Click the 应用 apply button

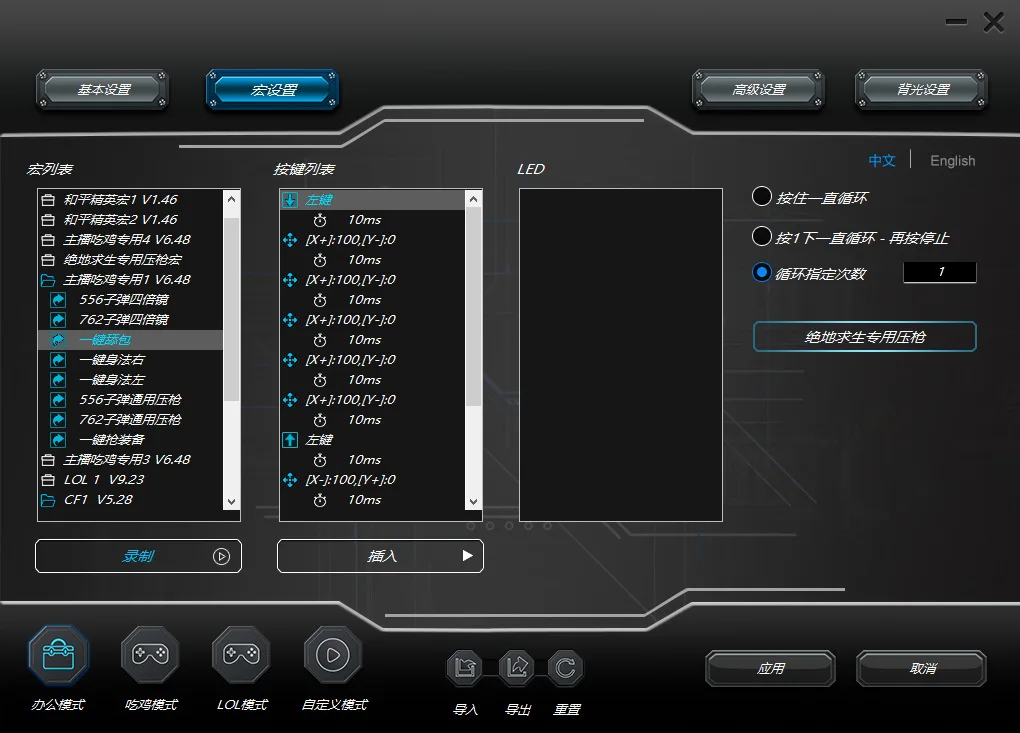771,669
